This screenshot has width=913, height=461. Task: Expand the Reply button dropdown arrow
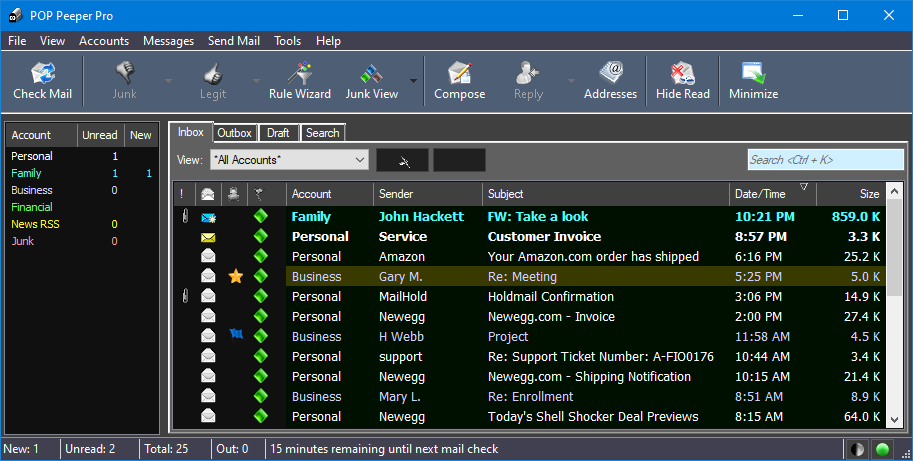click(x=571, y=81)
